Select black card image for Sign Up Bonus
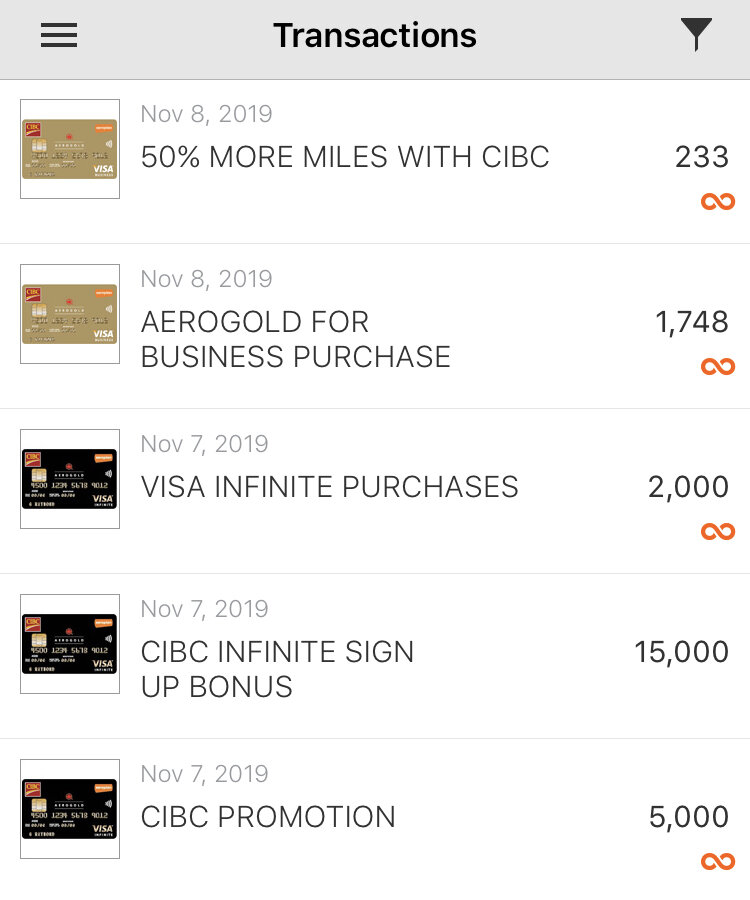The height and width of the screenshot is (900, 750). click(70, 644)
